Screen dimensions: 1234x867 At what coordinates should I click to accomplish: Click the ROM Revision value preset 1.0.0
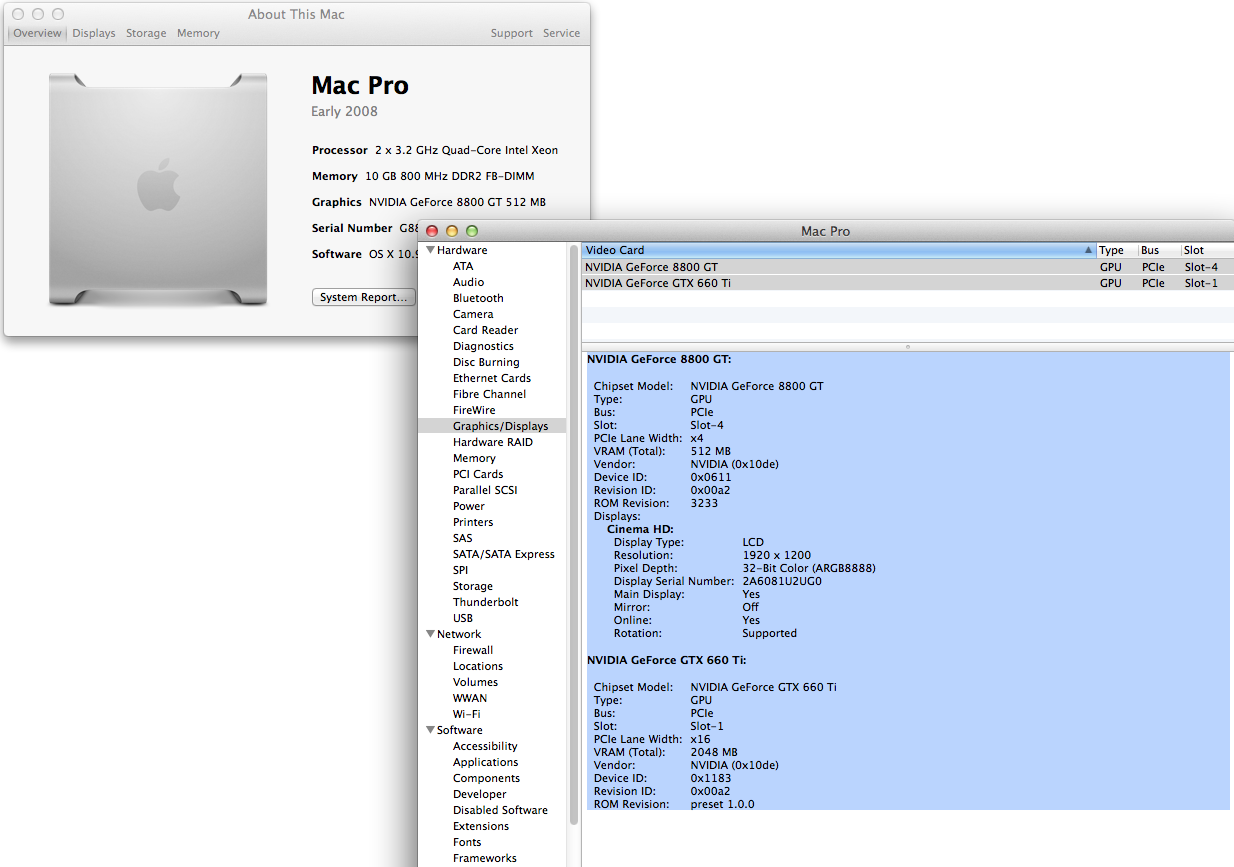coord(723,804)
